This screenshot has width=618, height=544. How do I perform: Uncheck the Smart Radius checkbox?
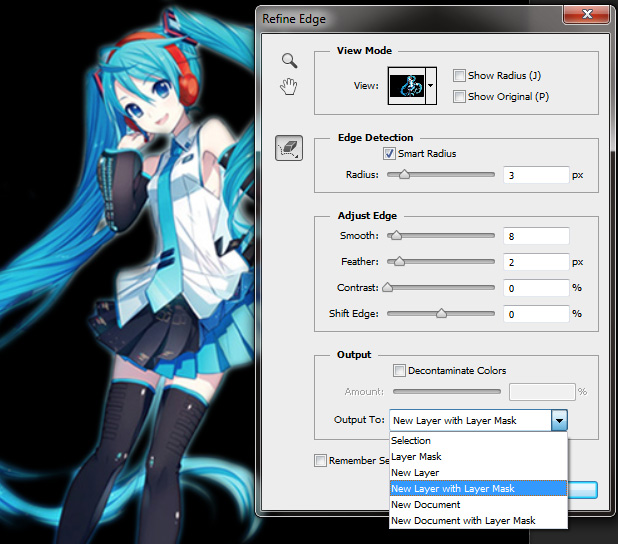[389, 153]
